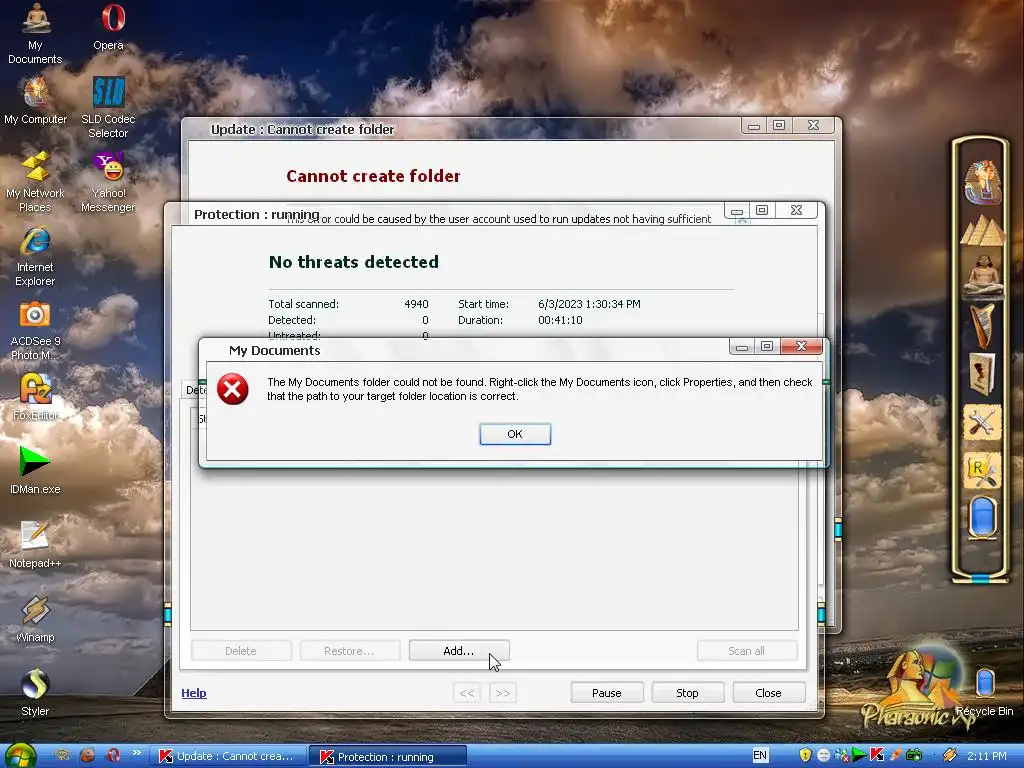Switch to Protection : running taskbar item
1024x768 pixels.
pyautogui.click(x=388, y=756)
